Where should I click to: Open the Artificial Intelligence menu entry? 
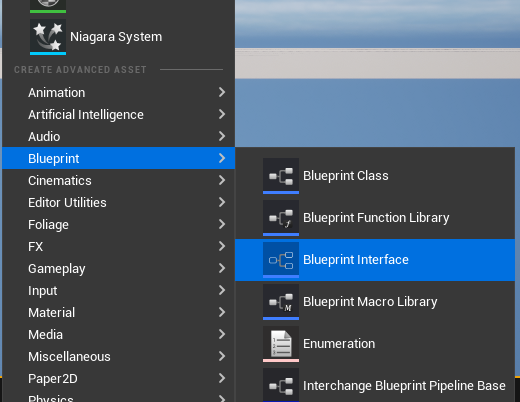[x=118, y=114]
